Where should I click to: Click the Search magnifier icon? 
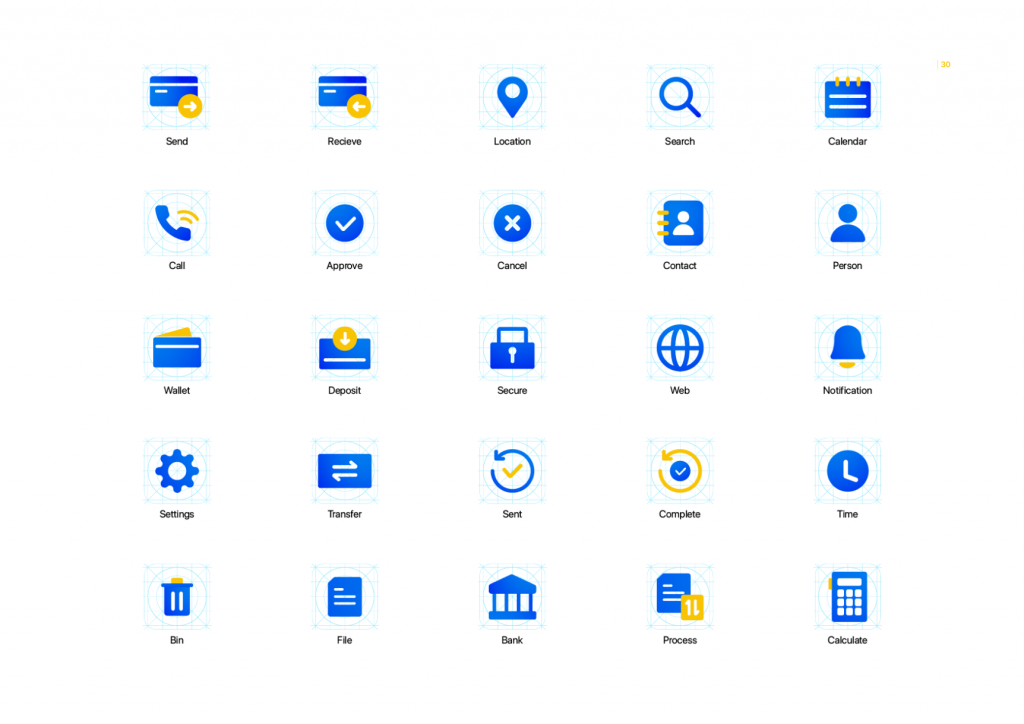680,97
